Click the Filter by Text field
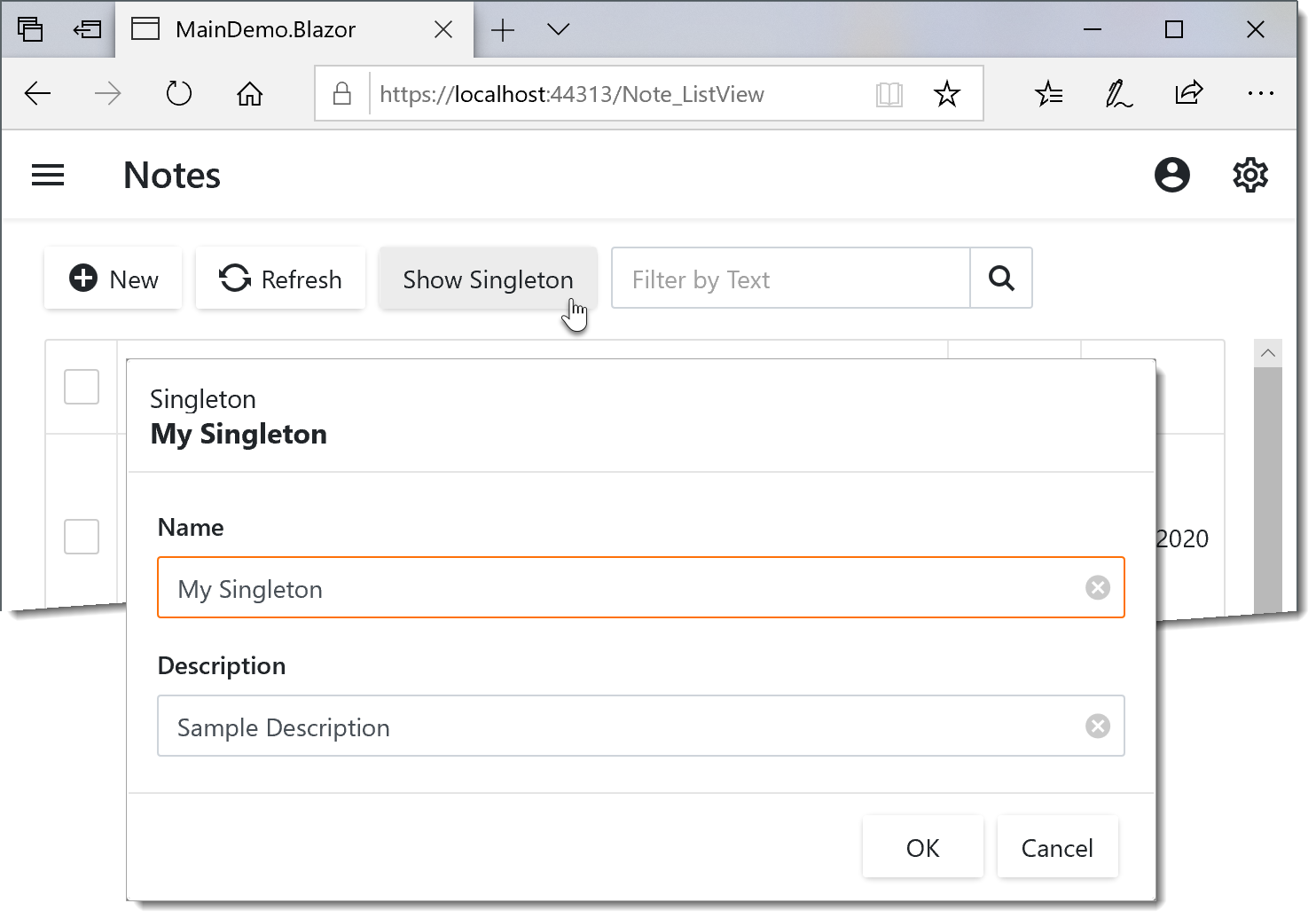Screen dimensions: 1316x919 click(789, 279)
